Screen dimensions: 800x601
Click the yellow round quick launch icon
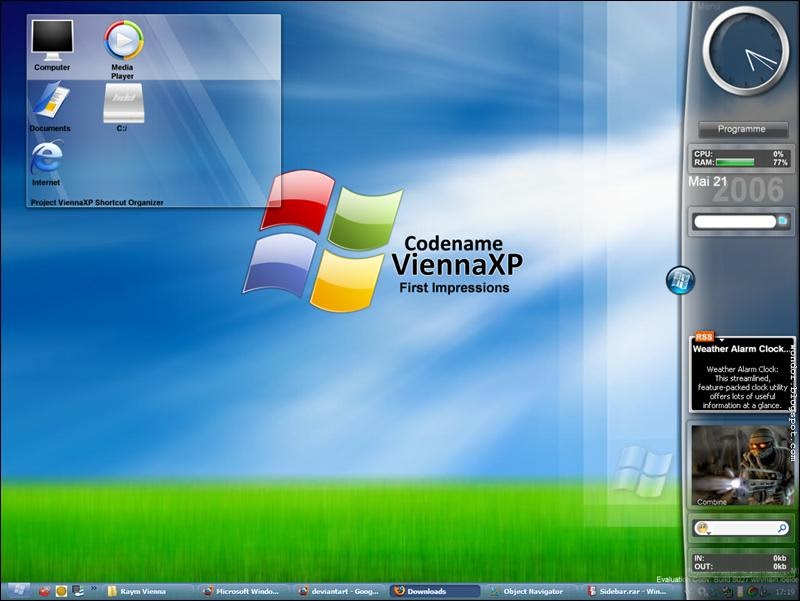tap(61, 591)
